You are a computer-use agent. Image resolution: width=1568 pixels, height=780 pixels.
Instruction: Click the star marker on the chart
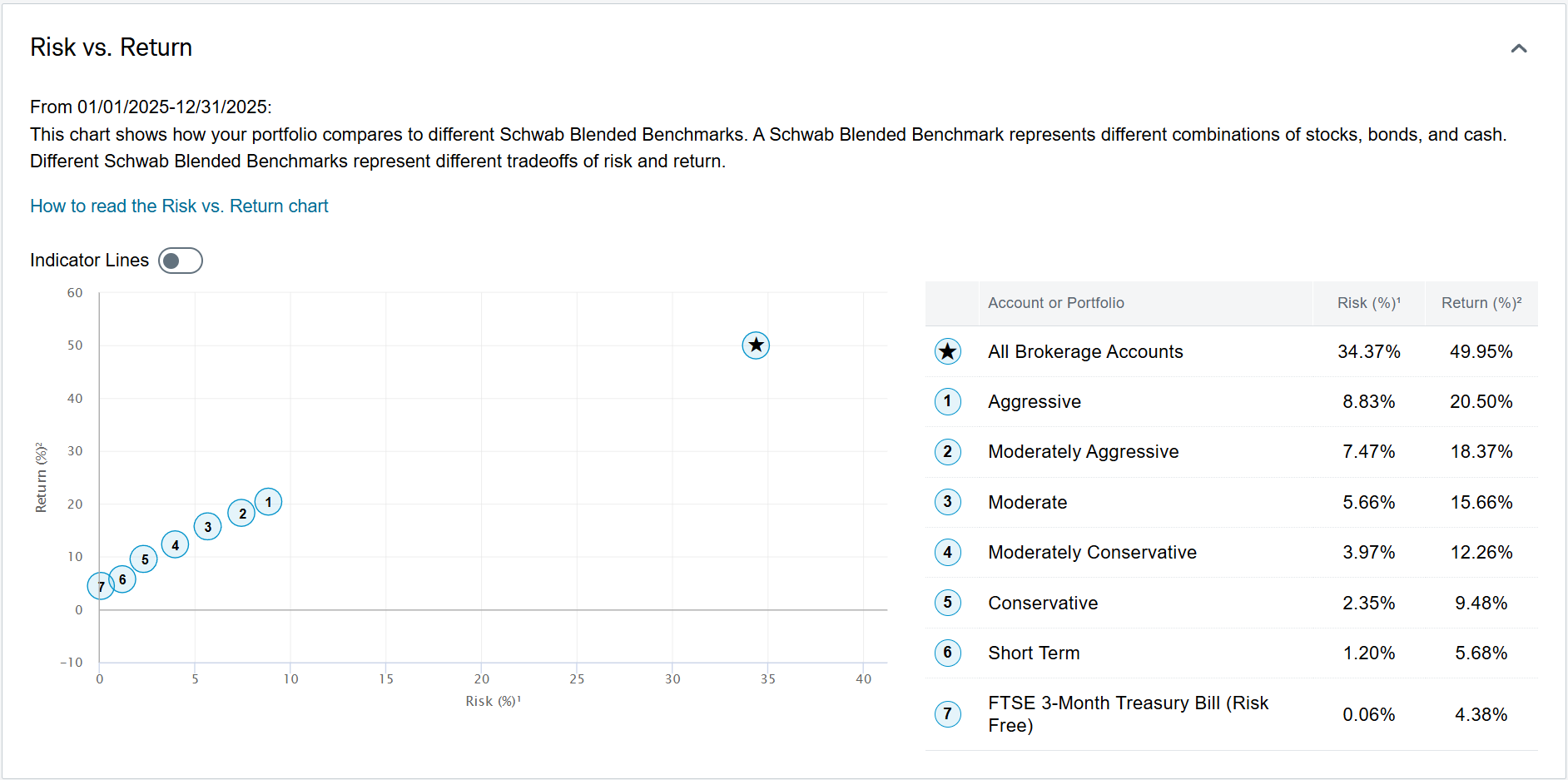click(x=755, y=345)
